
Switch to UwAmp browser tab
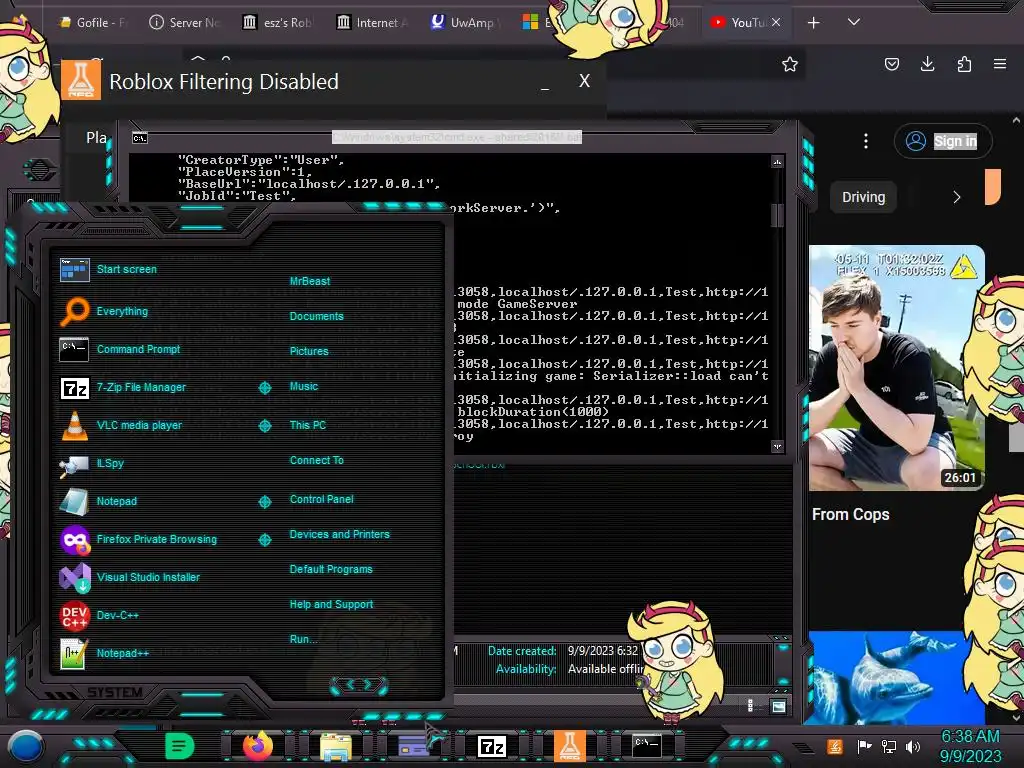pyautogui.click(x=465, y=23)
